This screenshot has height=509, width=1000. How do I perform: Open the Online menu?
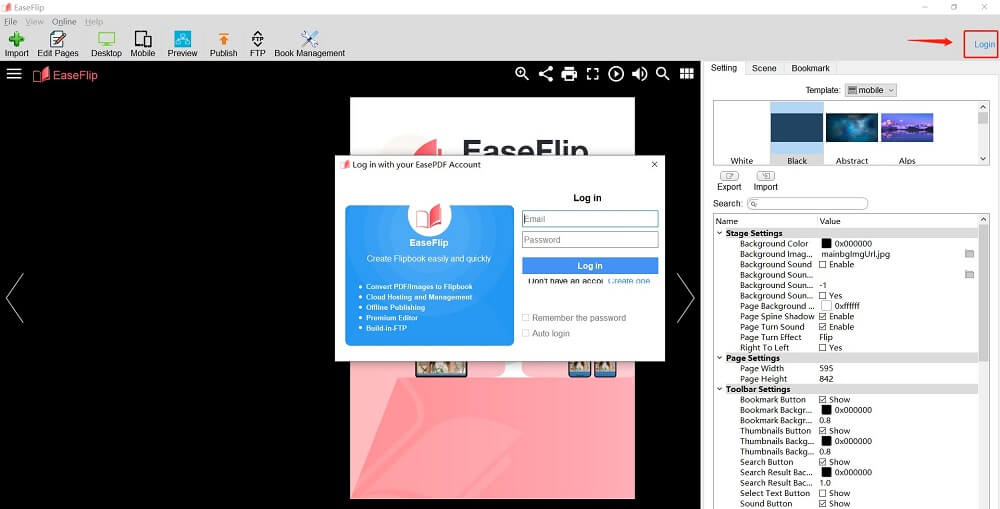click(64, 22)
